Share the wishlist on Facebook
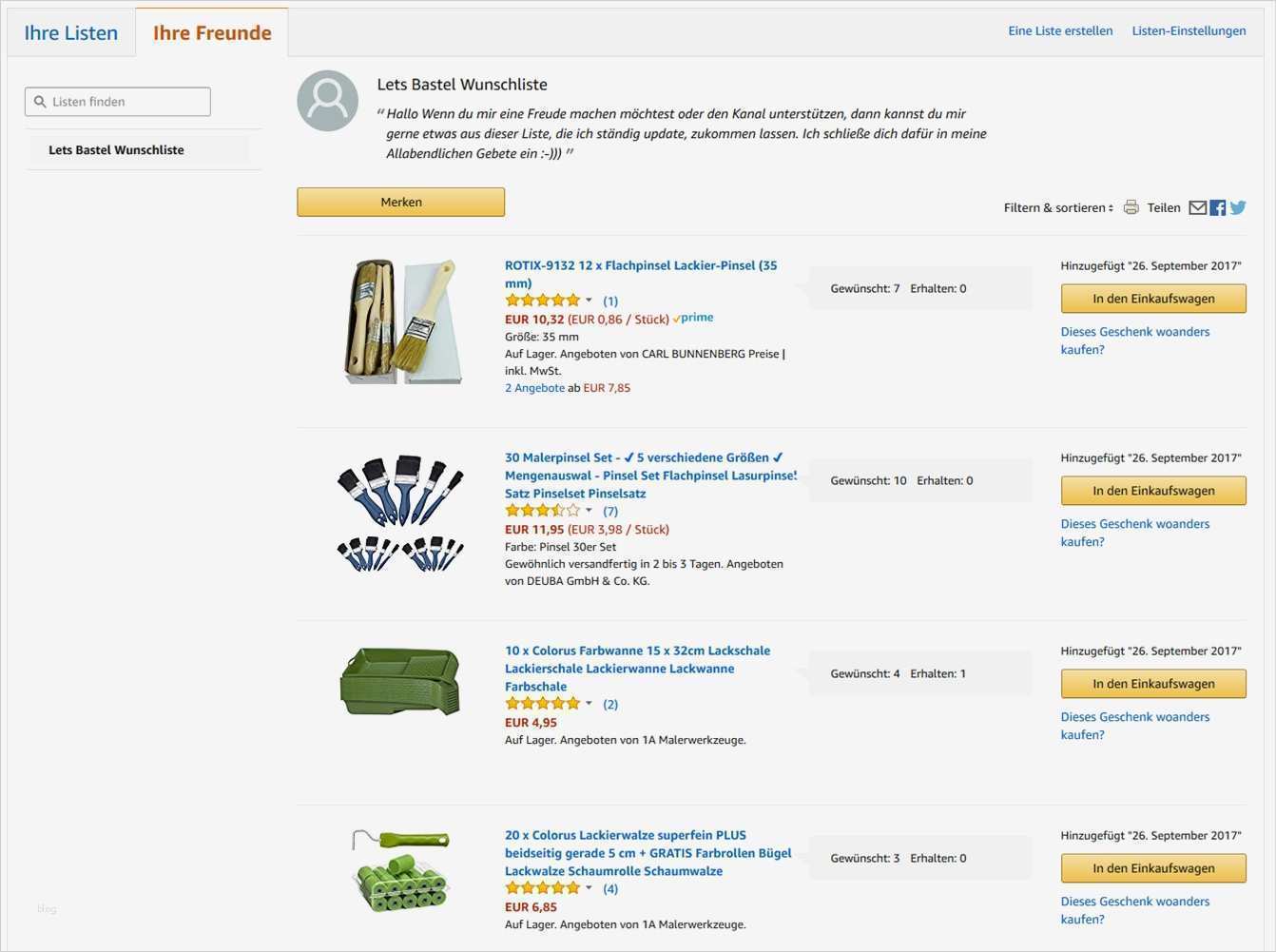Screen dimensions: 1276x952 [1218, 207]
